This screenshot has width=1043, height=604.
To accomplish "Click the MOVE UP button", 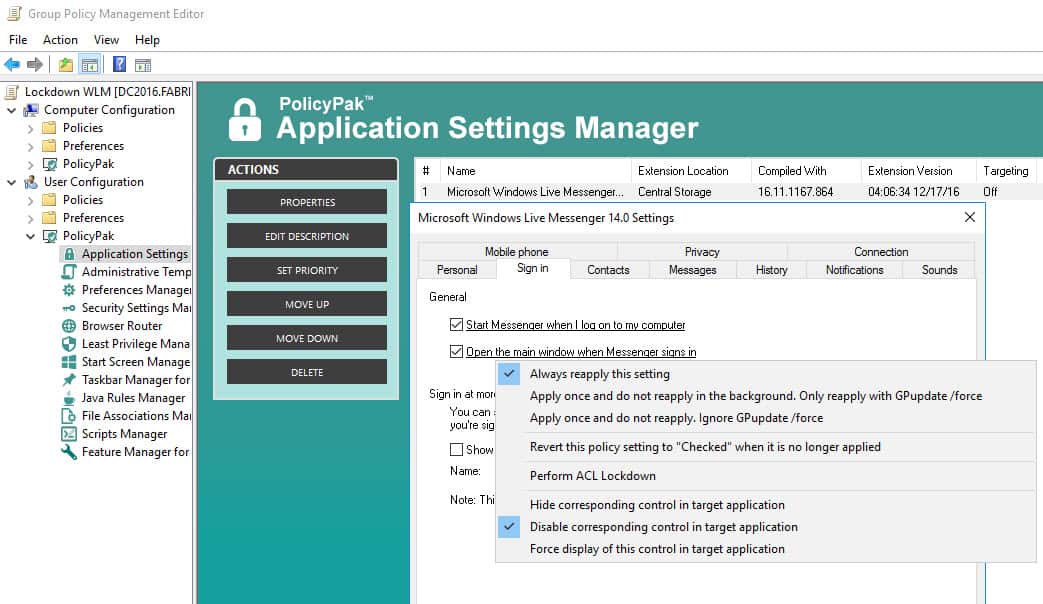I will click(x=307, y=304).
